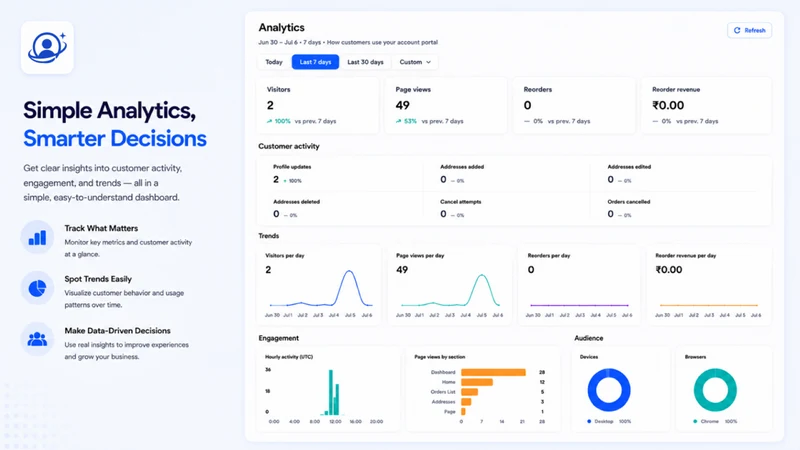The height and width of the screenshot is (450, 800).
Task: Click the Smarter Decisions headline text
Action: 115,138
